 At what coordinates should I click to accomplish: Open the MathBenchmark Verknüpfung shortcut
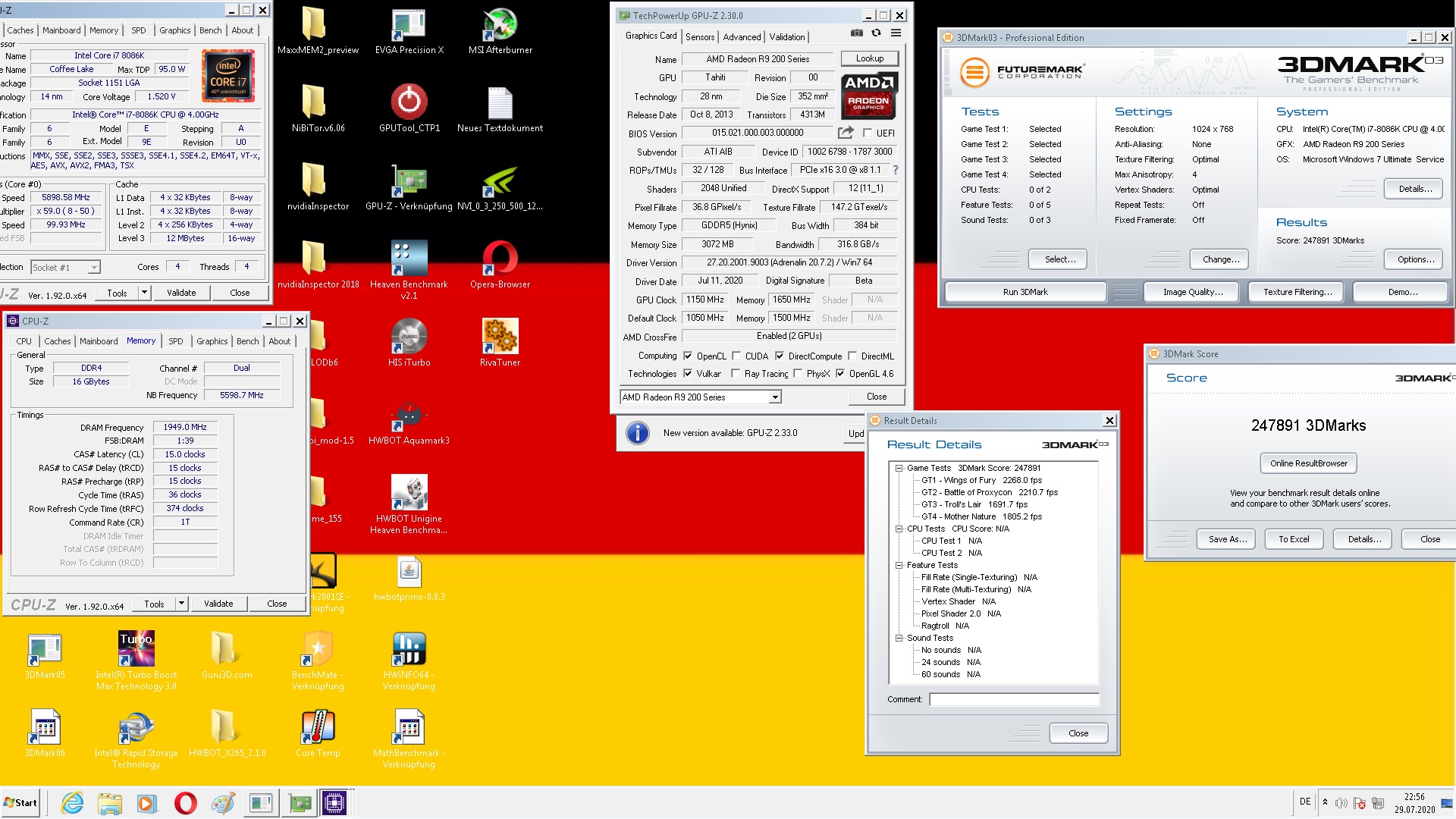(409, 739)
